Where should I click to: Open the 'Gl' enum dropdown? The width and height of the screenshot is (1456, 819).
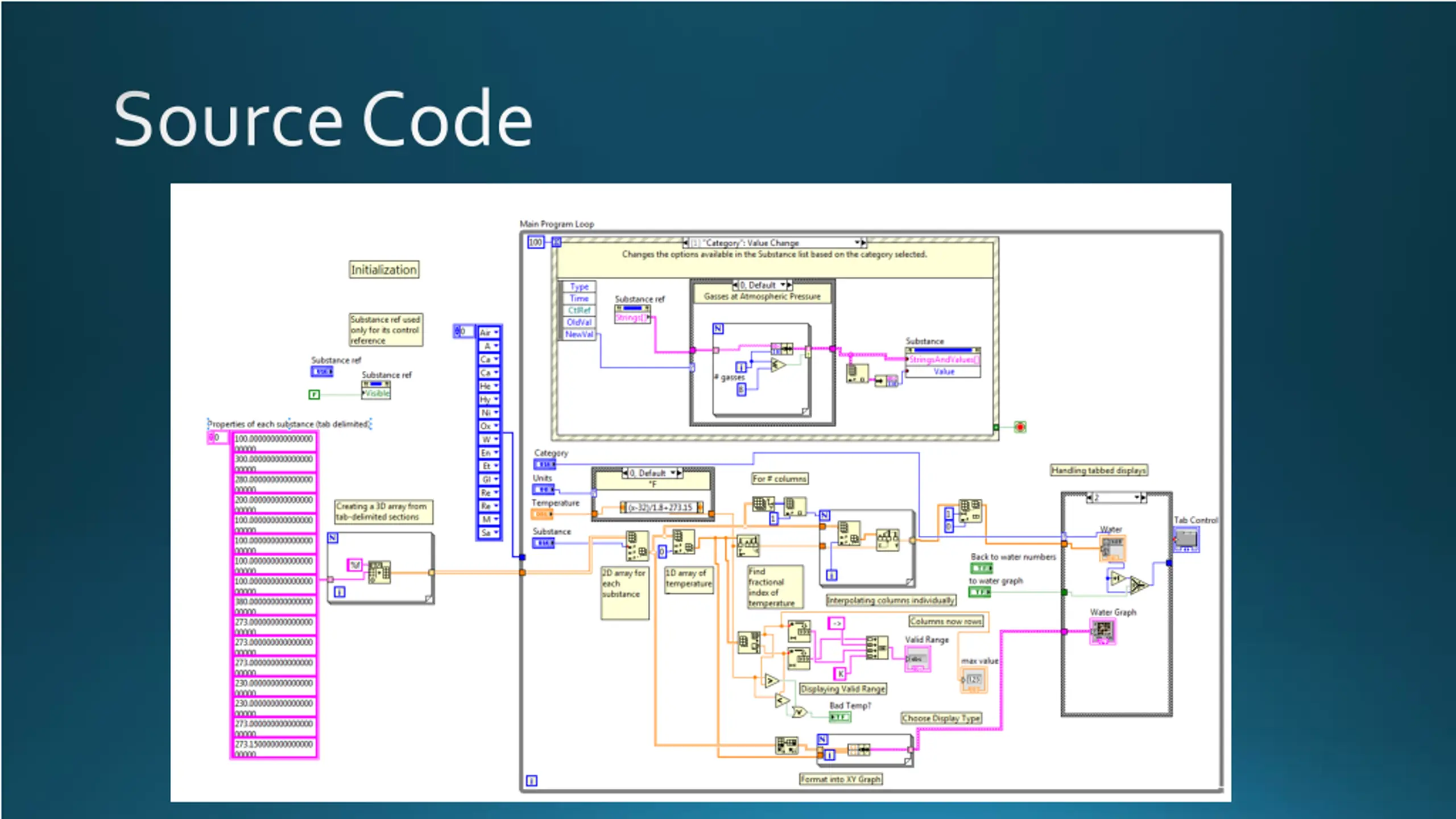(x=489, y=479)
